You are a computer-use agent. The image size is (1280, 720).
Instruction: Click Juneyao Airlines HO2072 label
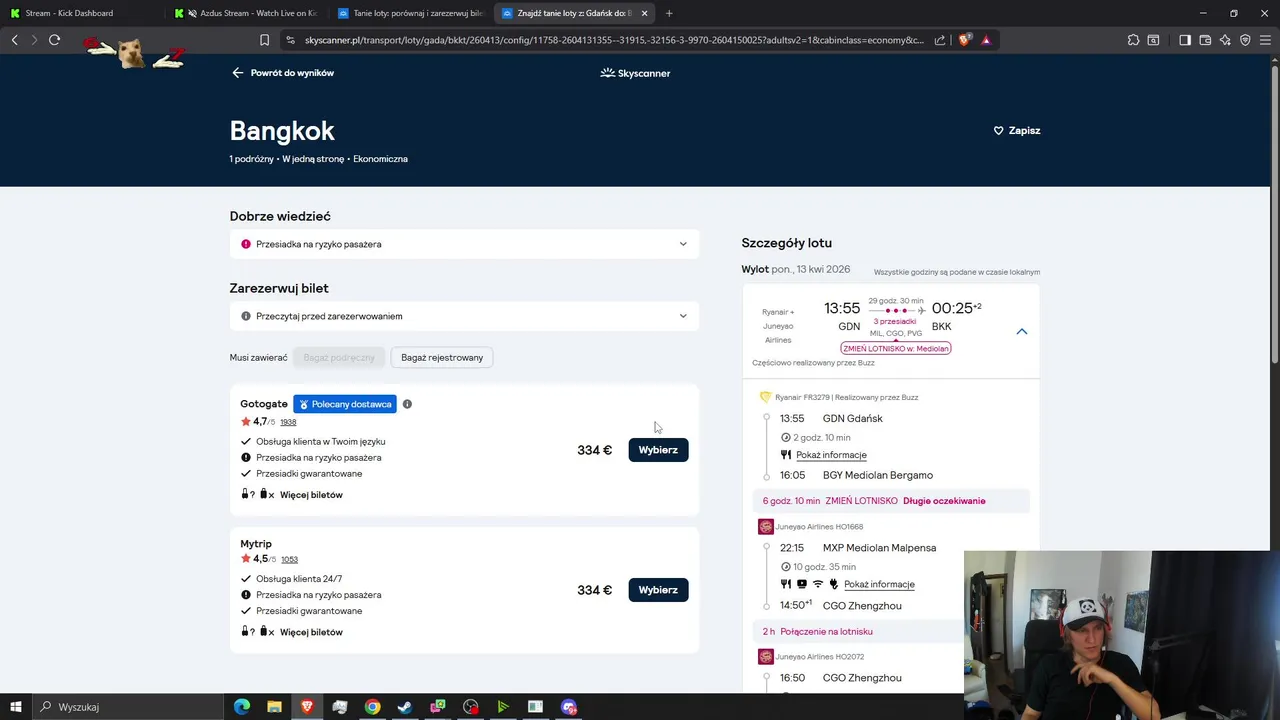pos(819,657)
